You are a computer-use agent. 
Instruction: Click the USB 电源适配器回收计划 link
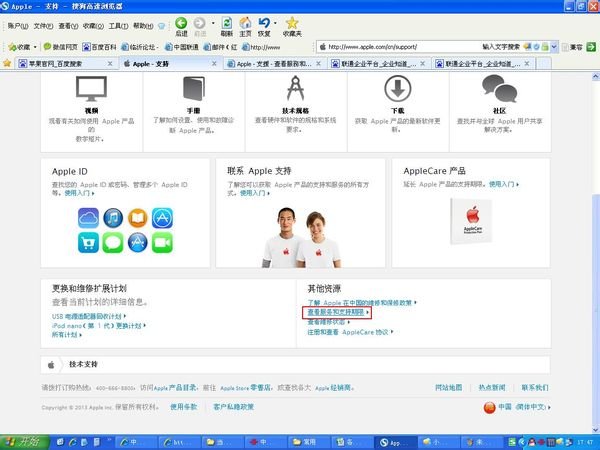click(x=87, y=316)
